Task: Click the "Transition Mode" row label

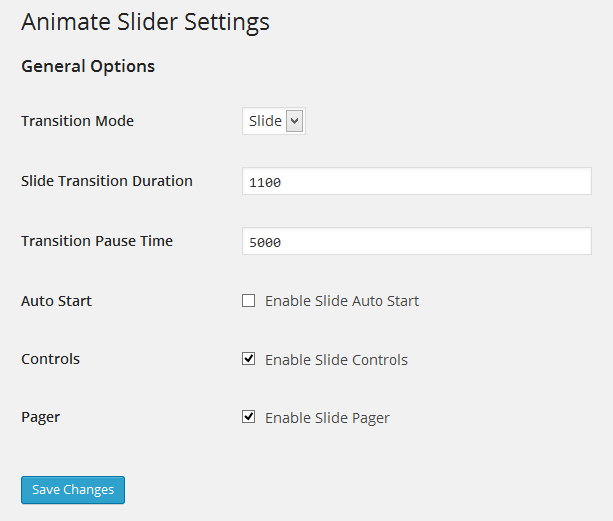Action: click(x=77, y=121)
